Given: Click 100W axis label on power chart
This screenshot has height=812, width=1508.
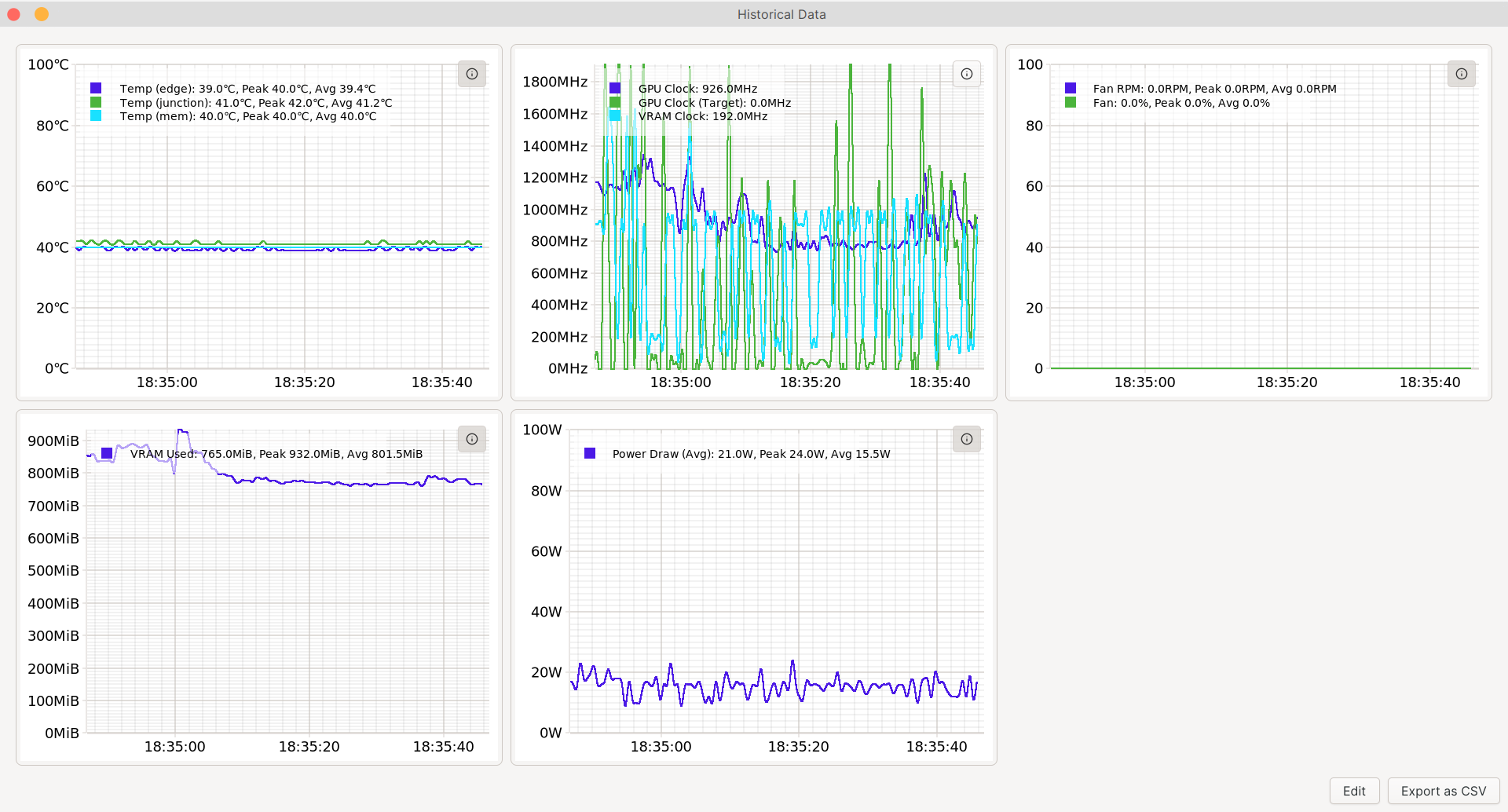Looking at the screenshot, I should pos(543,430).
